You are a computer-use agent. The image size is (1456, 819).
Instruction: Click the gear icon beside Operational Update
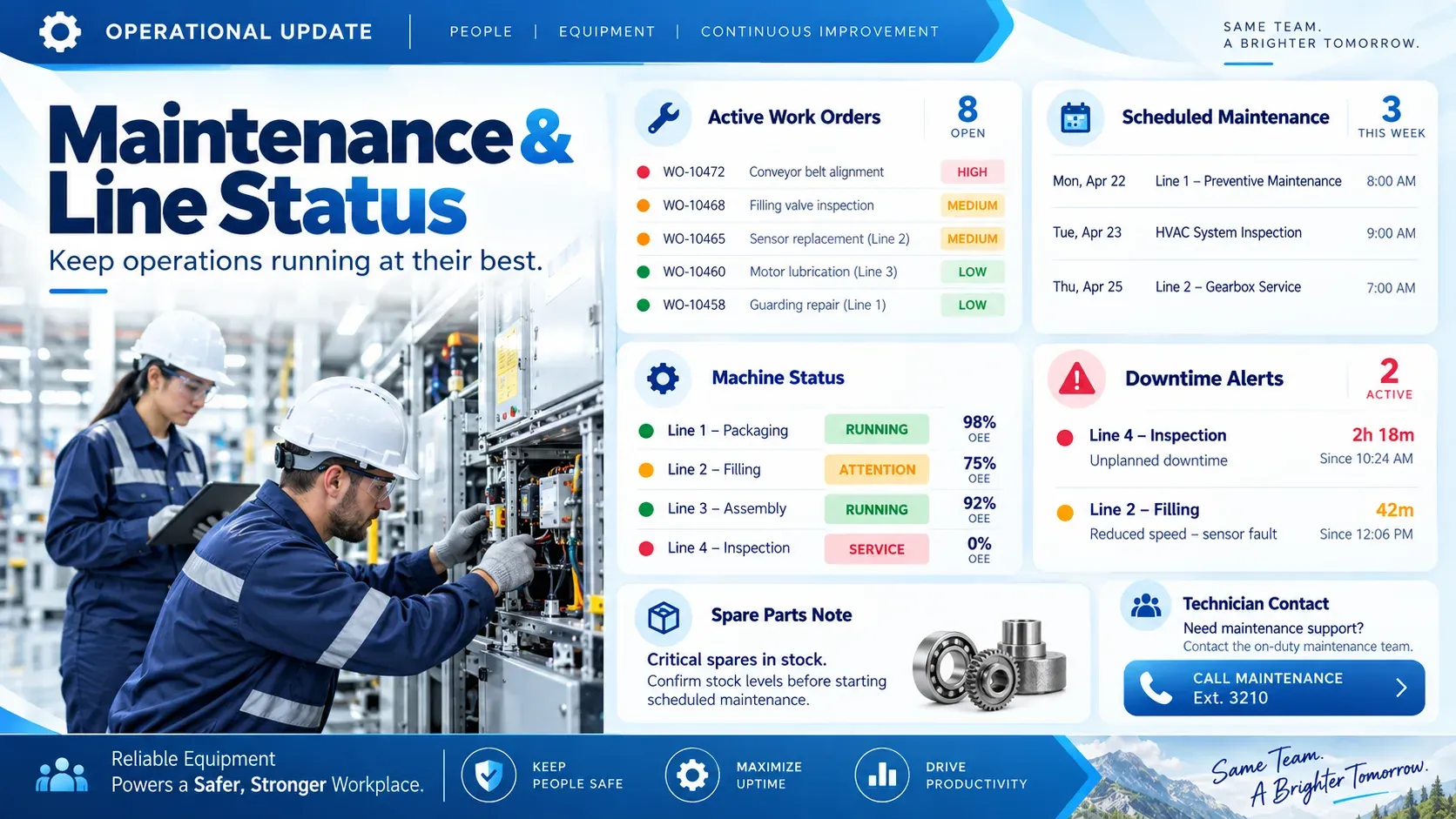pos(60,32)
